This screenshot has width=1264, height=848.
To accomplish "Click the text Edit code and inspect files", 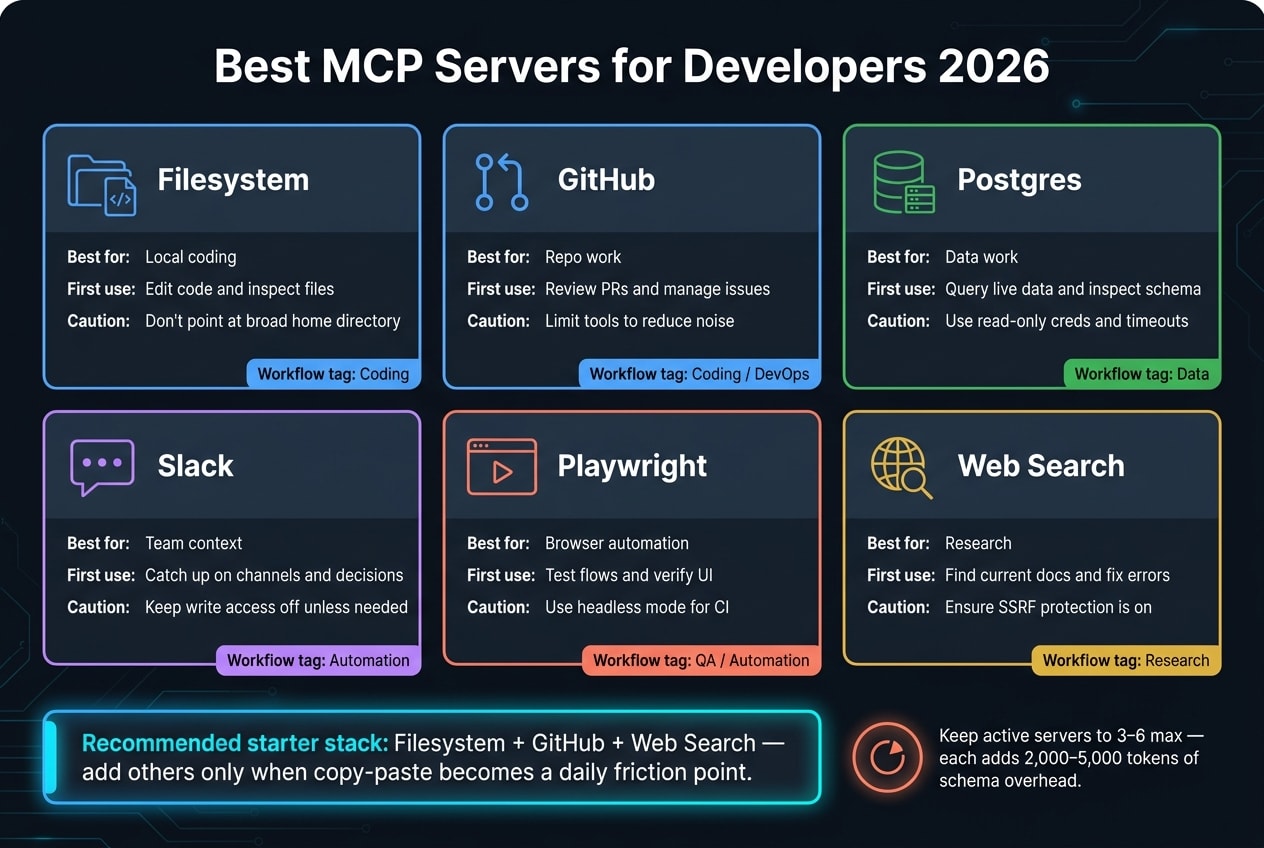I will [240, 289].
